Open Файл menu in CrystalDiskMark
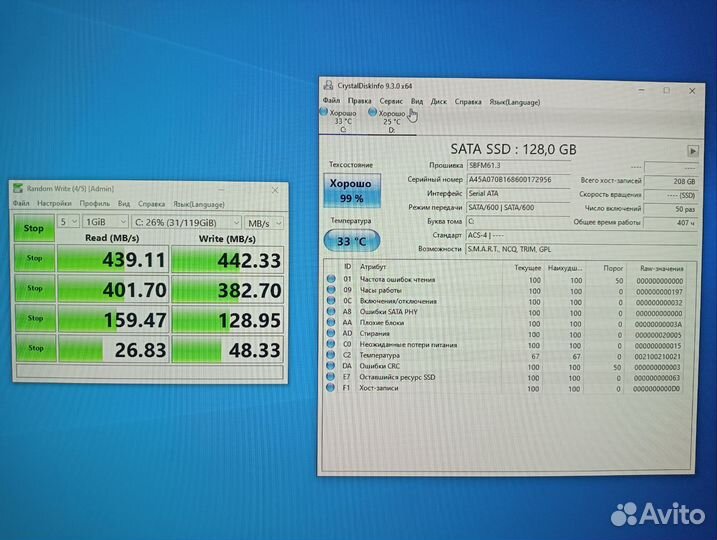 [21, 203]
